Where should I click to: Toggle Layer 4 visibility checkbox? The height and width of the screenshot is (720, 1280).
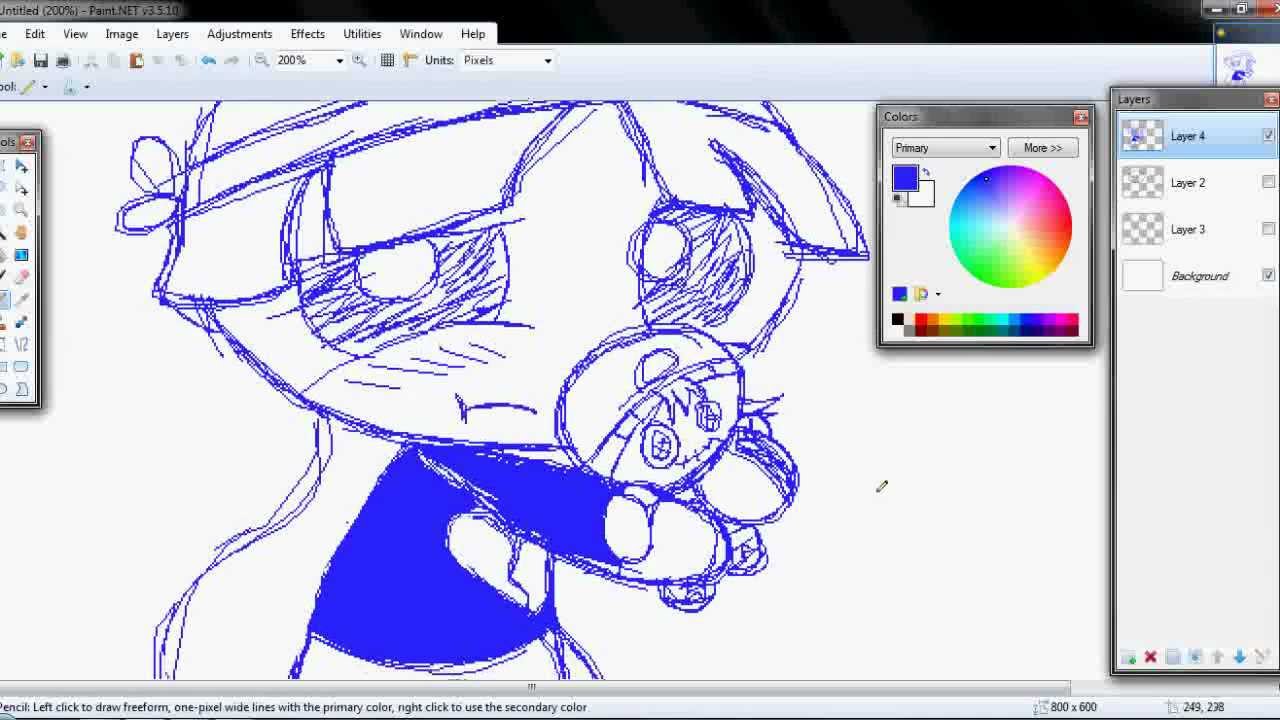(1268, 136)
